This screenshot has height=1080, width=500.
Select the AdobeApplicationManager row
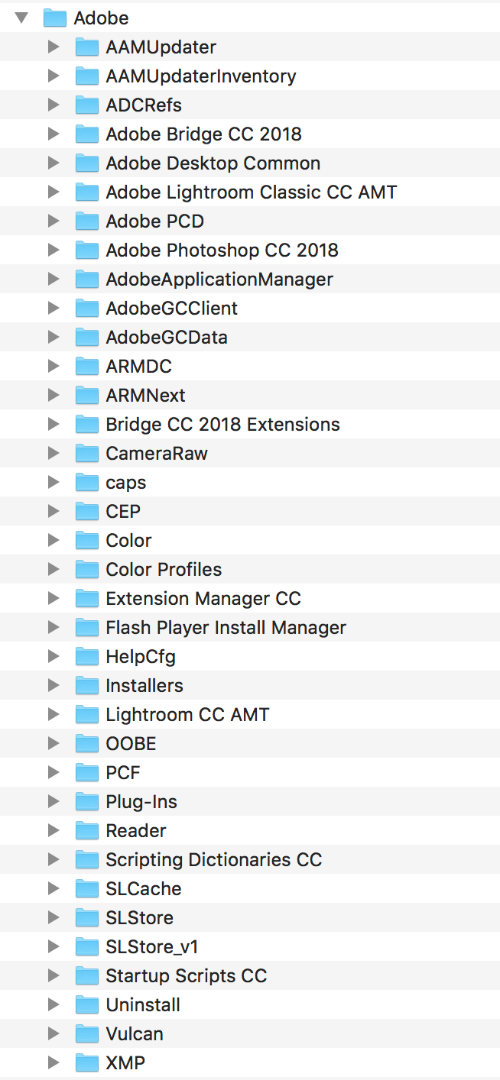(250, 279)
